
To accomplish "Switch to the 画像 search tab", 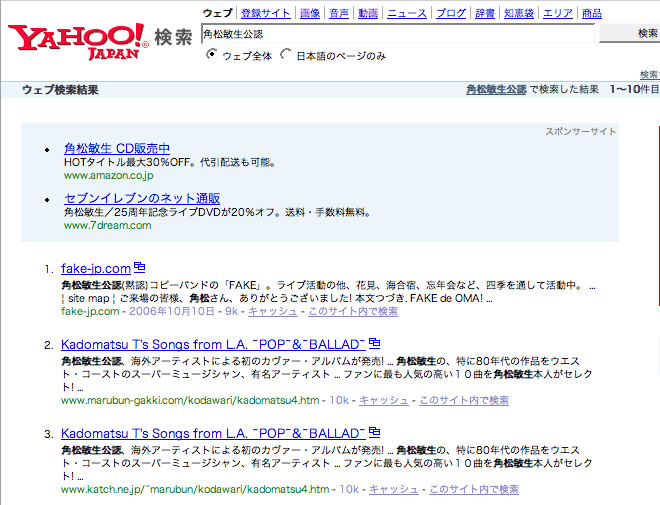I will pos(310,13).
